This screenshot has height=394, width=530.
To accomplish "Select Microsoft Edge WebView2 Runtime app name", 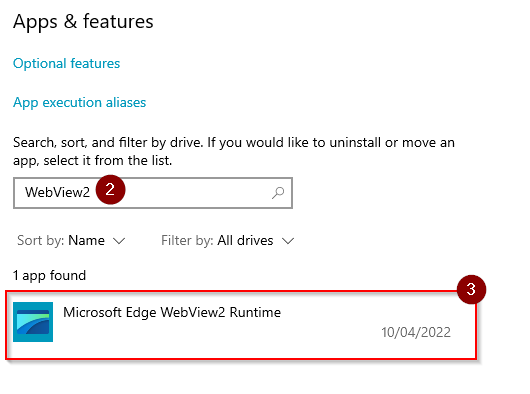I will [172, 312].
